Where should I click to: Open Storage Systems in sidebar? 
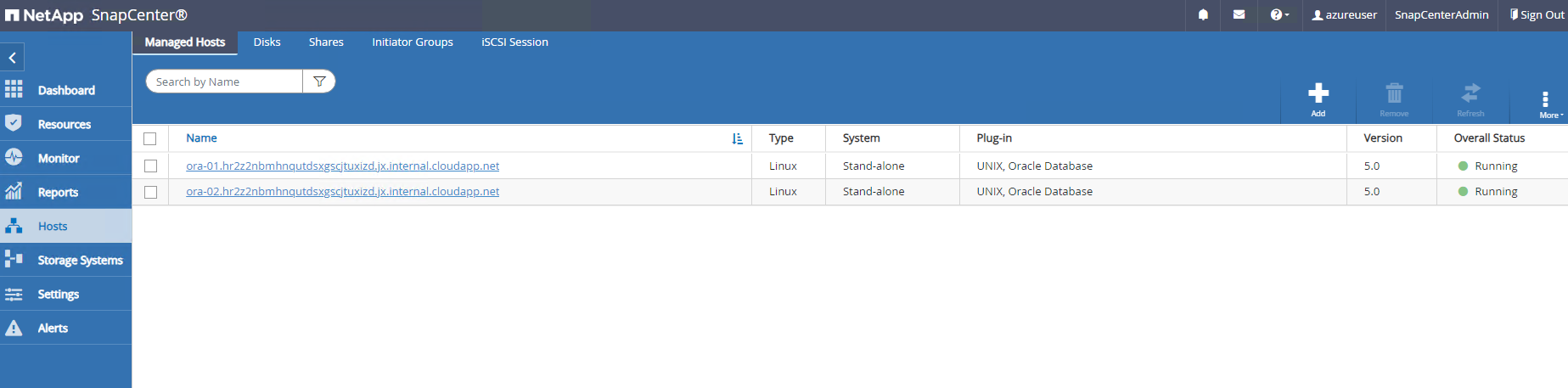click(80, 260)
